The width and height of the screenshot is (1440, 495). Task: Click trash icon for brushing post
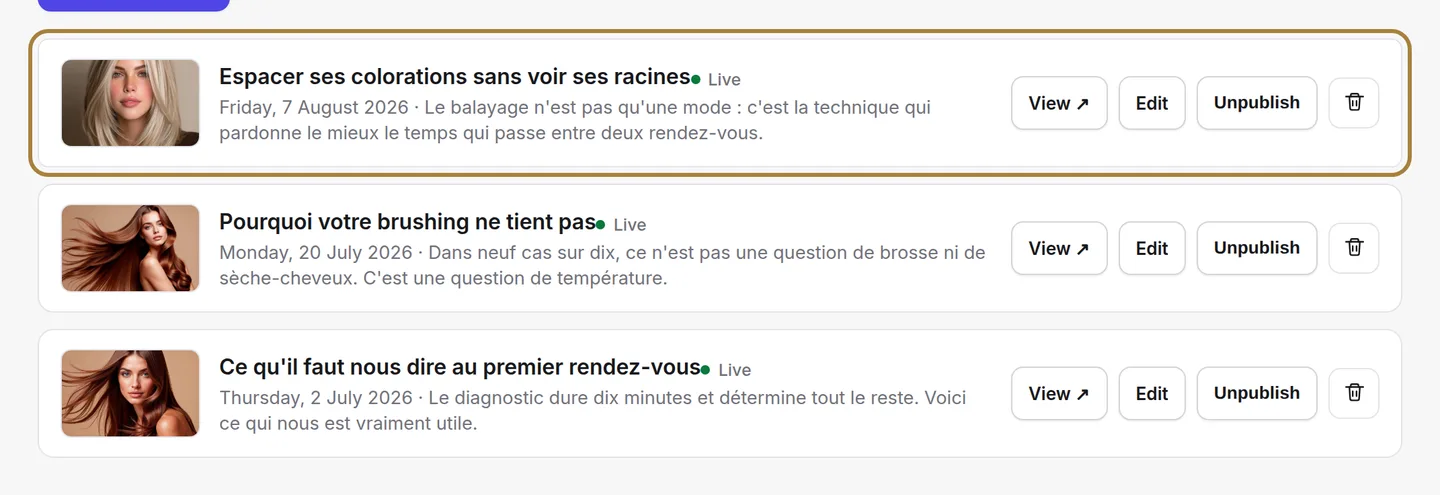[1354, 248]
